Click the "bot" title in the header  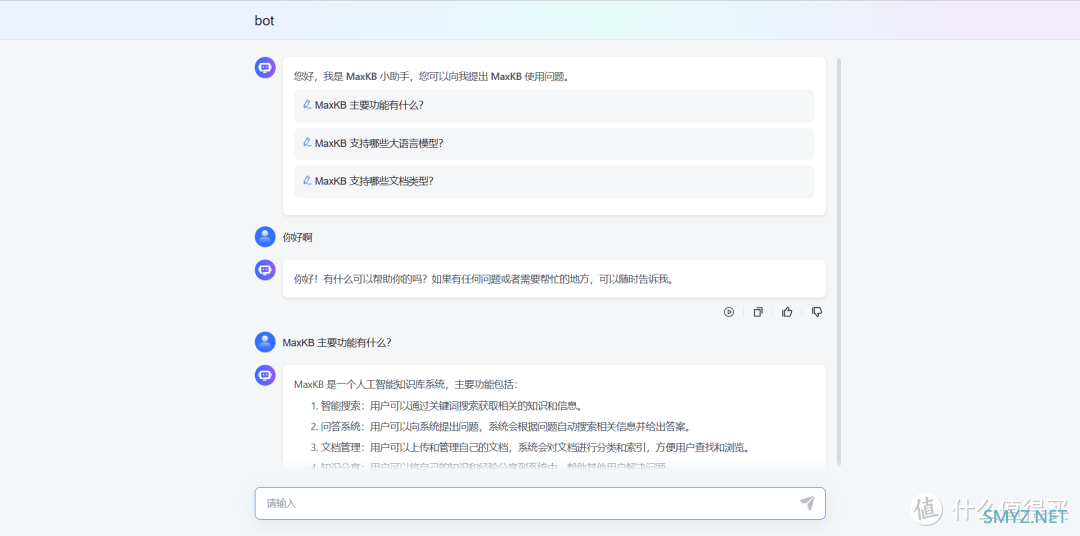click(264, 21)
